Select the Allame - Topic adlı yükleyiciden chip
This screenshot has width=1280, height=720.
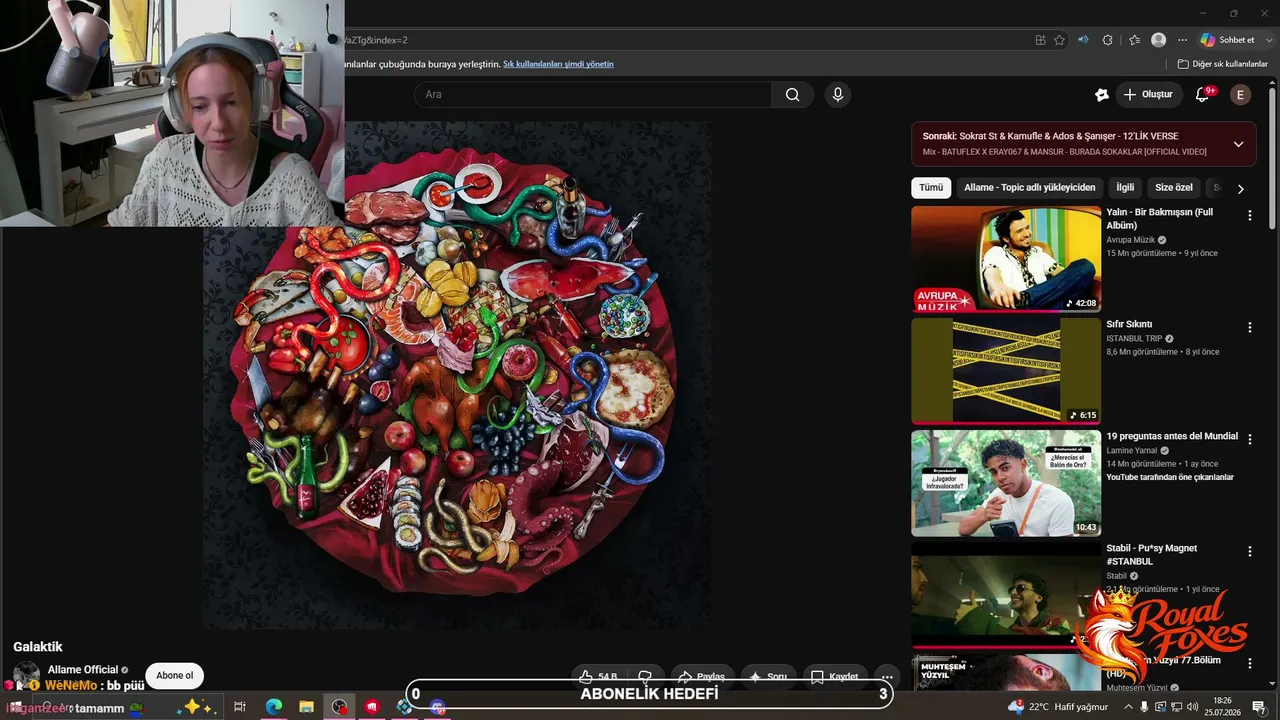pos(1030,188)
